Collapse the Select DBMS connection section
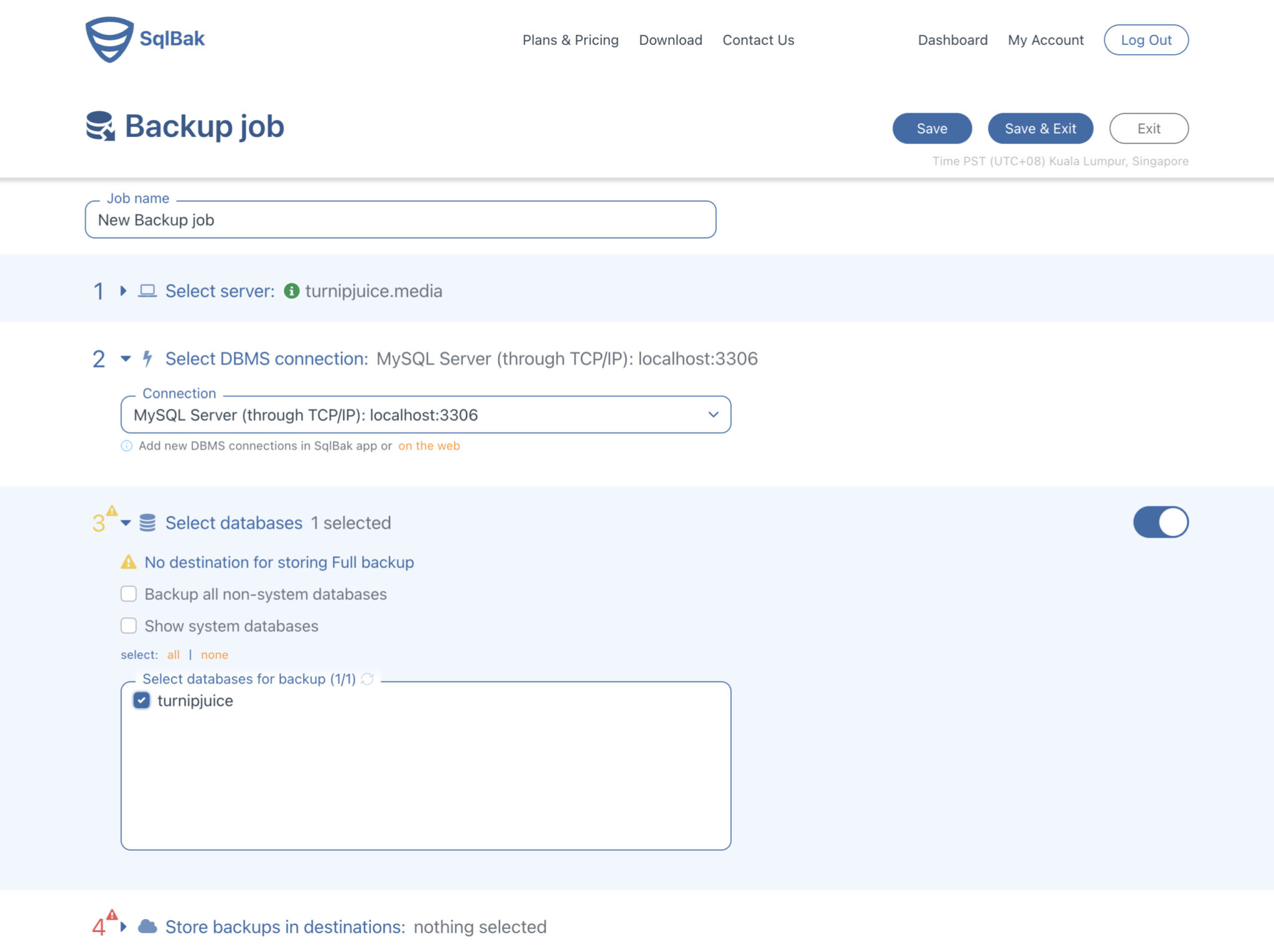This screenshot has width=1274, height=952. tap(126, 358)
